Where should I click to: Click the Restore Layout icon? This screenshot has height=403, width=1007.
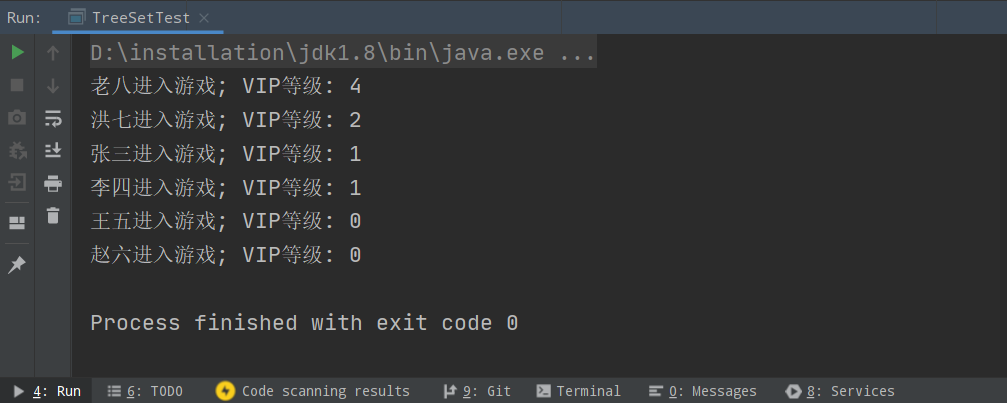pyautogui.click(x=17, y=222)
